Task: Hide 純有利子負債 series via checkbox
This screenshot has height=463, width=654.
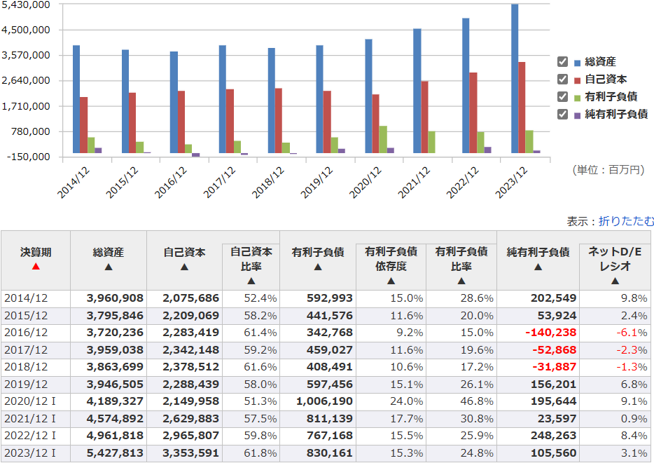Action: tap(562, 115)
